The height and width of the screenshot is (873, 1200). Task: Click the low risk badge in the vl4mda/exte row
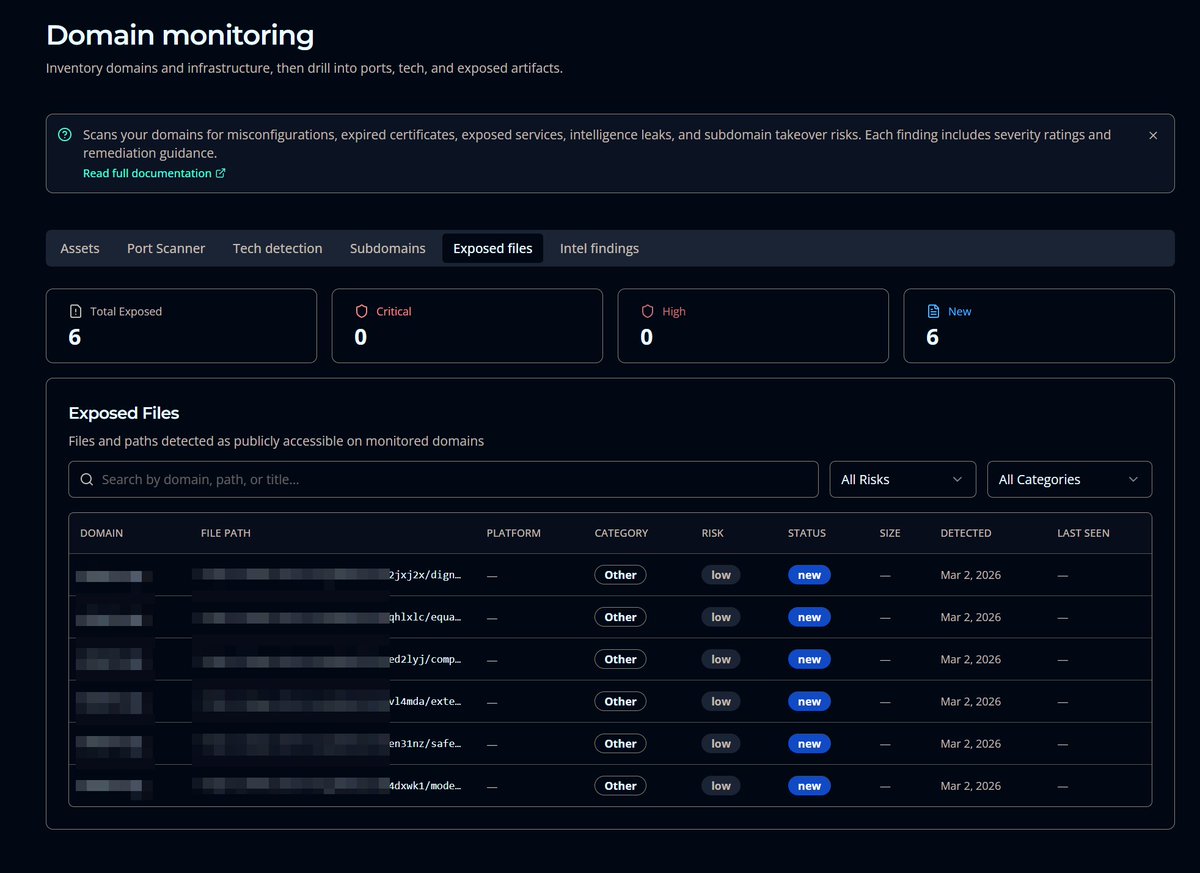coord(721,701)
